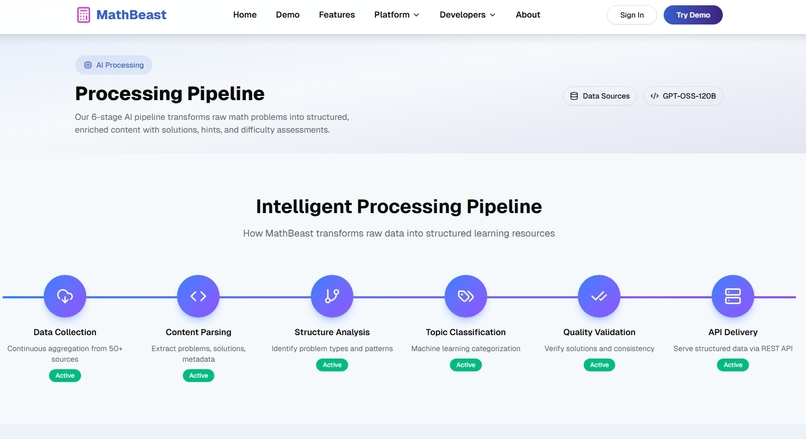Click the Structure Analysis stage title
806x439 pixels.
point(332,332)
